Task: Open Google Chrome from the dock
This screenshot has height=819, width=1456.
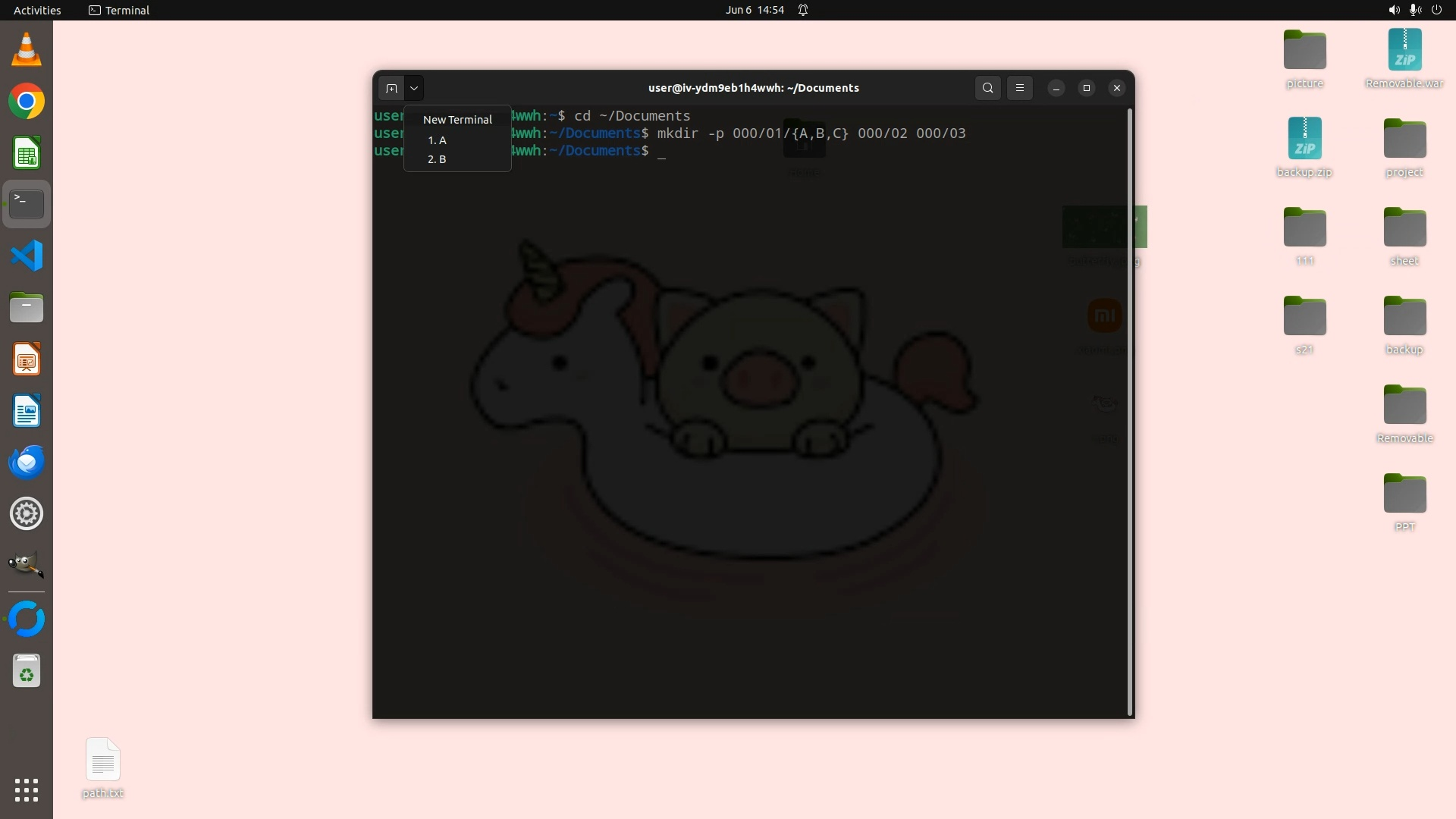Action: pos(27,102)
